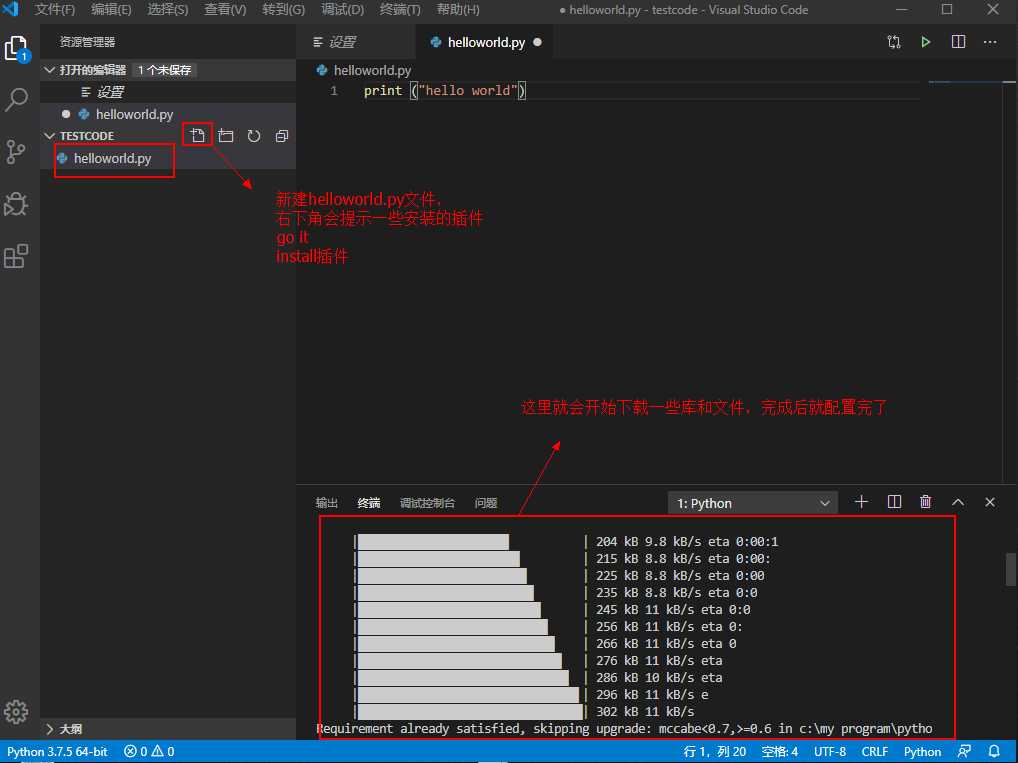Click the terminal scrollbar thumb
The width and height of the screenshot is (1018, 763).
tap(1010, 569)
